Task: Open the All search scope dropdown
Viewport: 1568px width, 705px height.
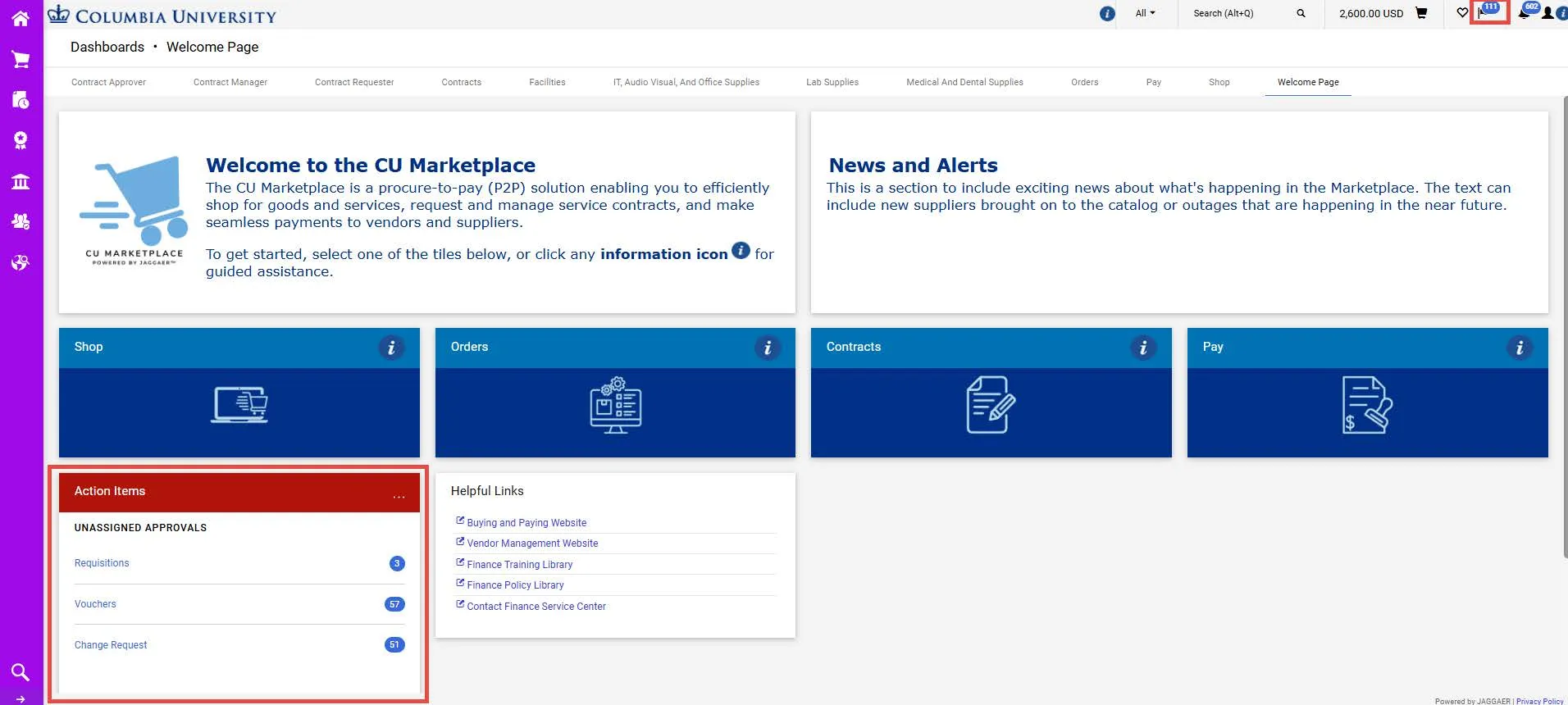Action: pyautogui.click(x=1145, y=13)
